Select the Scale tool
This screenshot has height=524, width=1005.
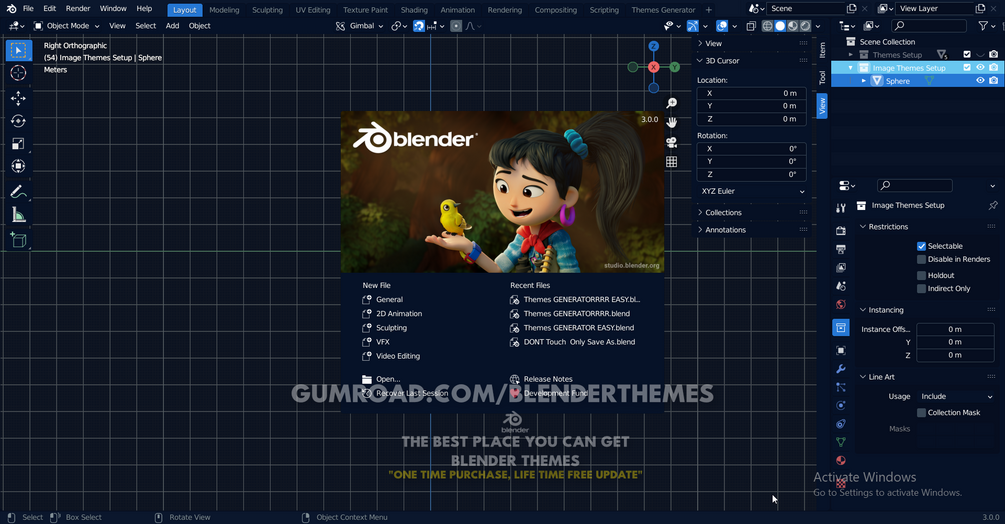point(19,143)
